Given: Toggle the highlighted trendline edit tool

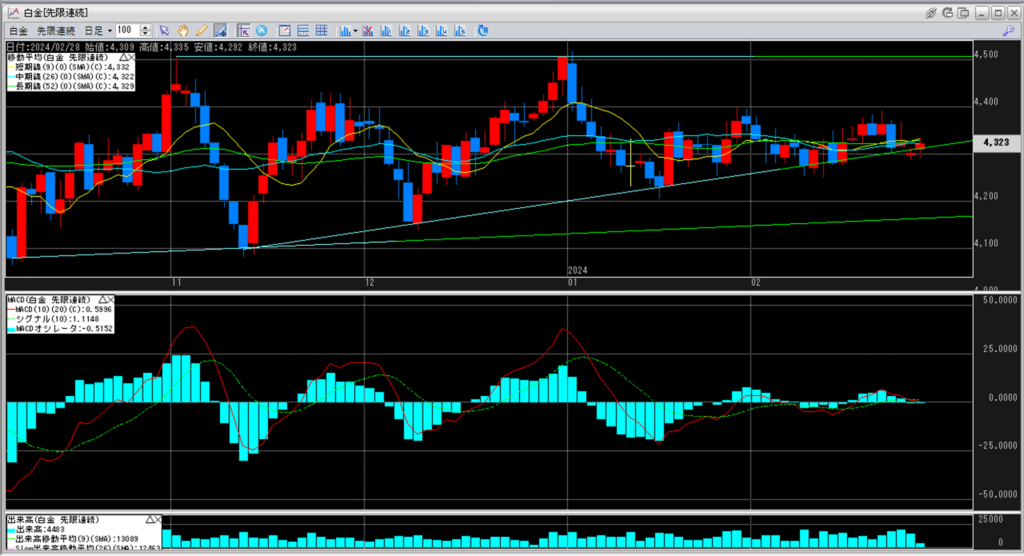Looking at the screenshot, I should point(220,31).
